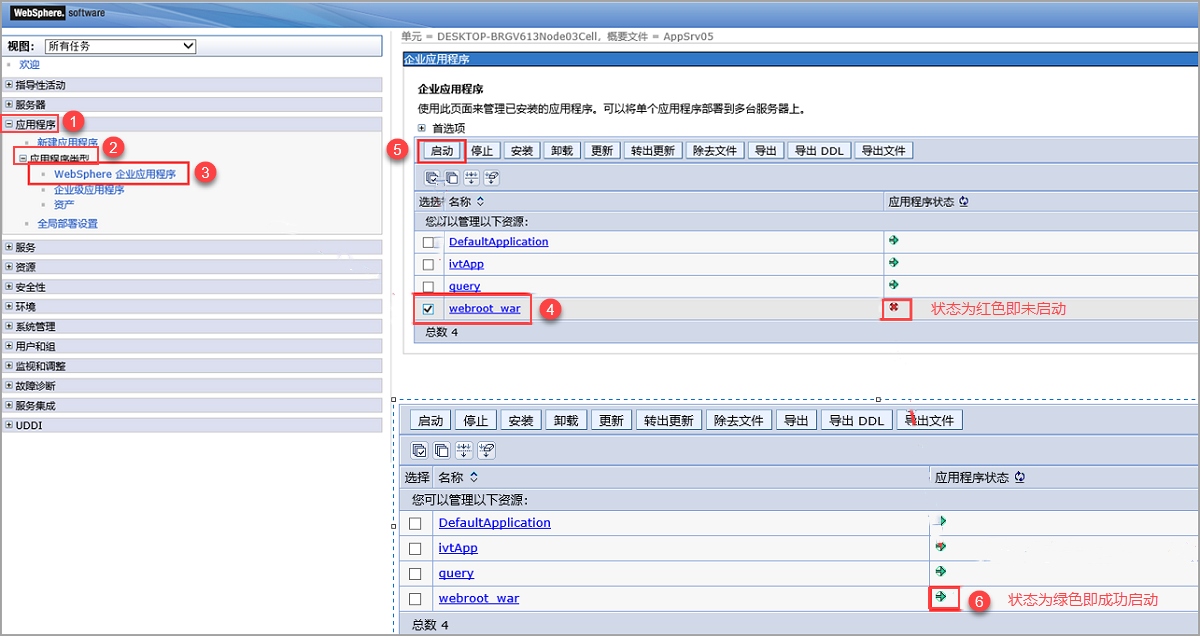The height and width of the screenshot is (636, 1200).
Task: Click status arrow of DefaultApplication in upper table
Action: (x=893, y=240)
